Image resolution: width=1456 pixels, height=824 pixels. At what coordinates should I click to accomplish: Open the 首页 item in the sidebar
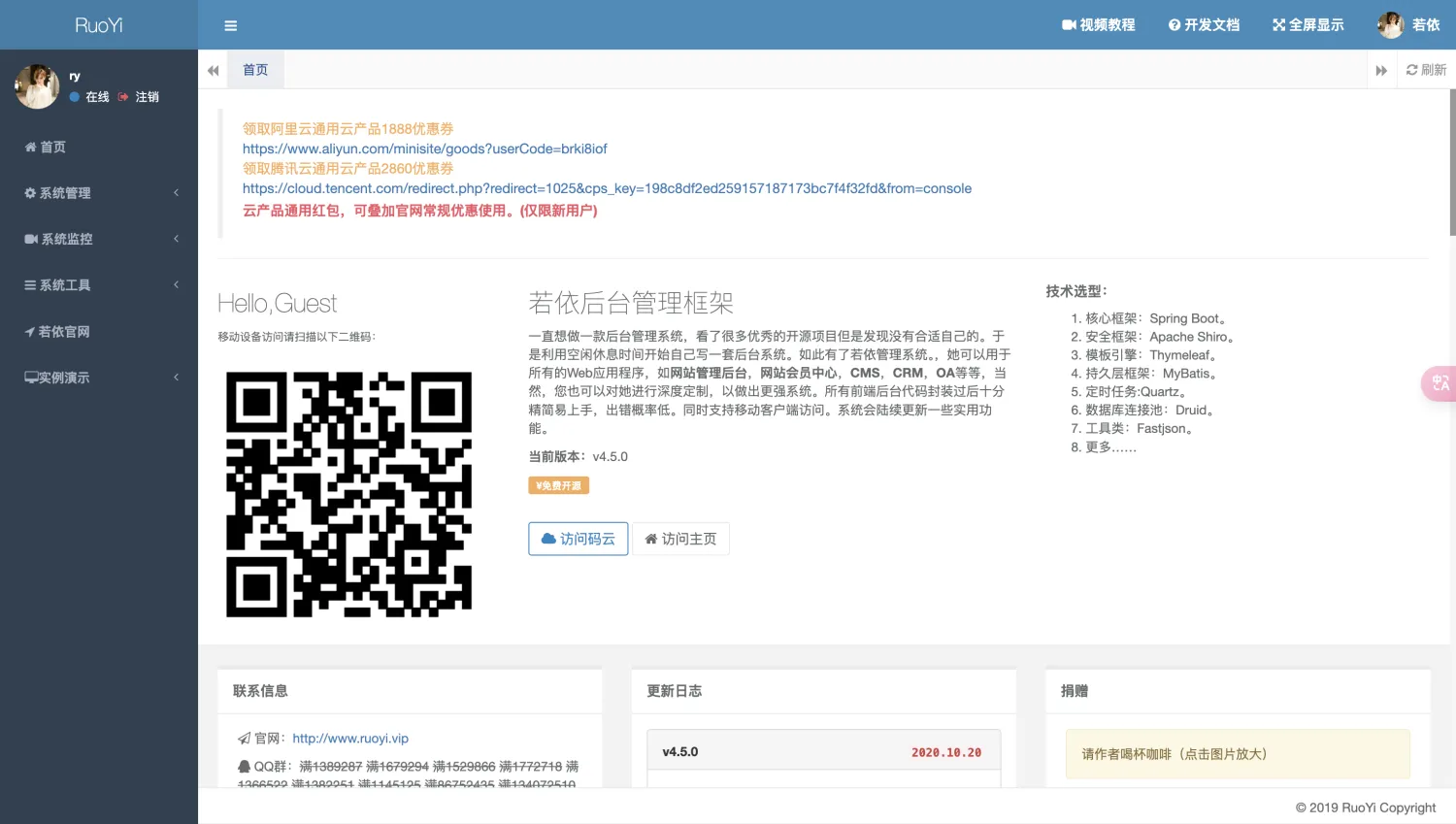[99, 147]
